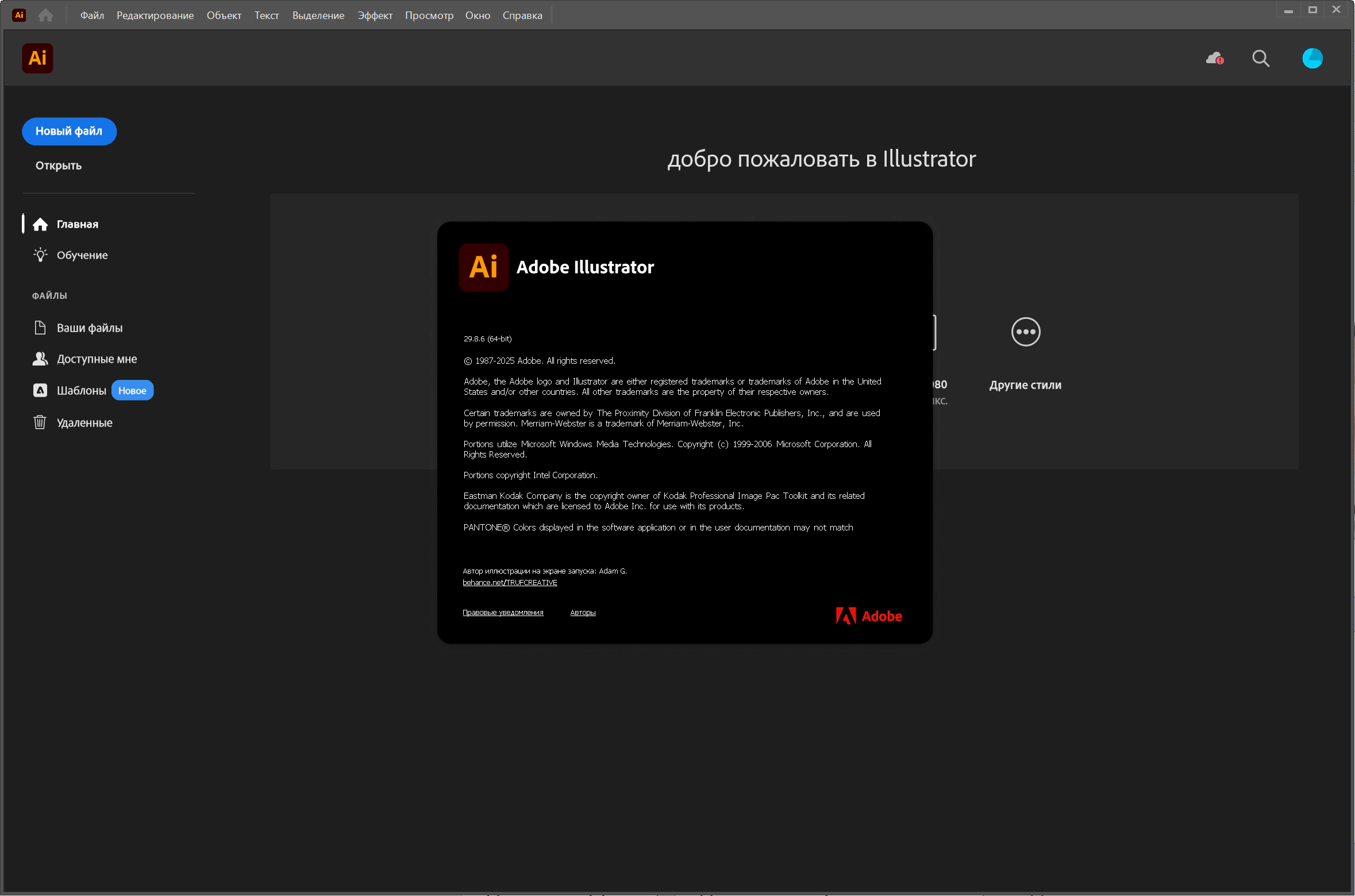Click the Авторы credits link
Viewport: 1355px width, 896px height.
(583, 612)
